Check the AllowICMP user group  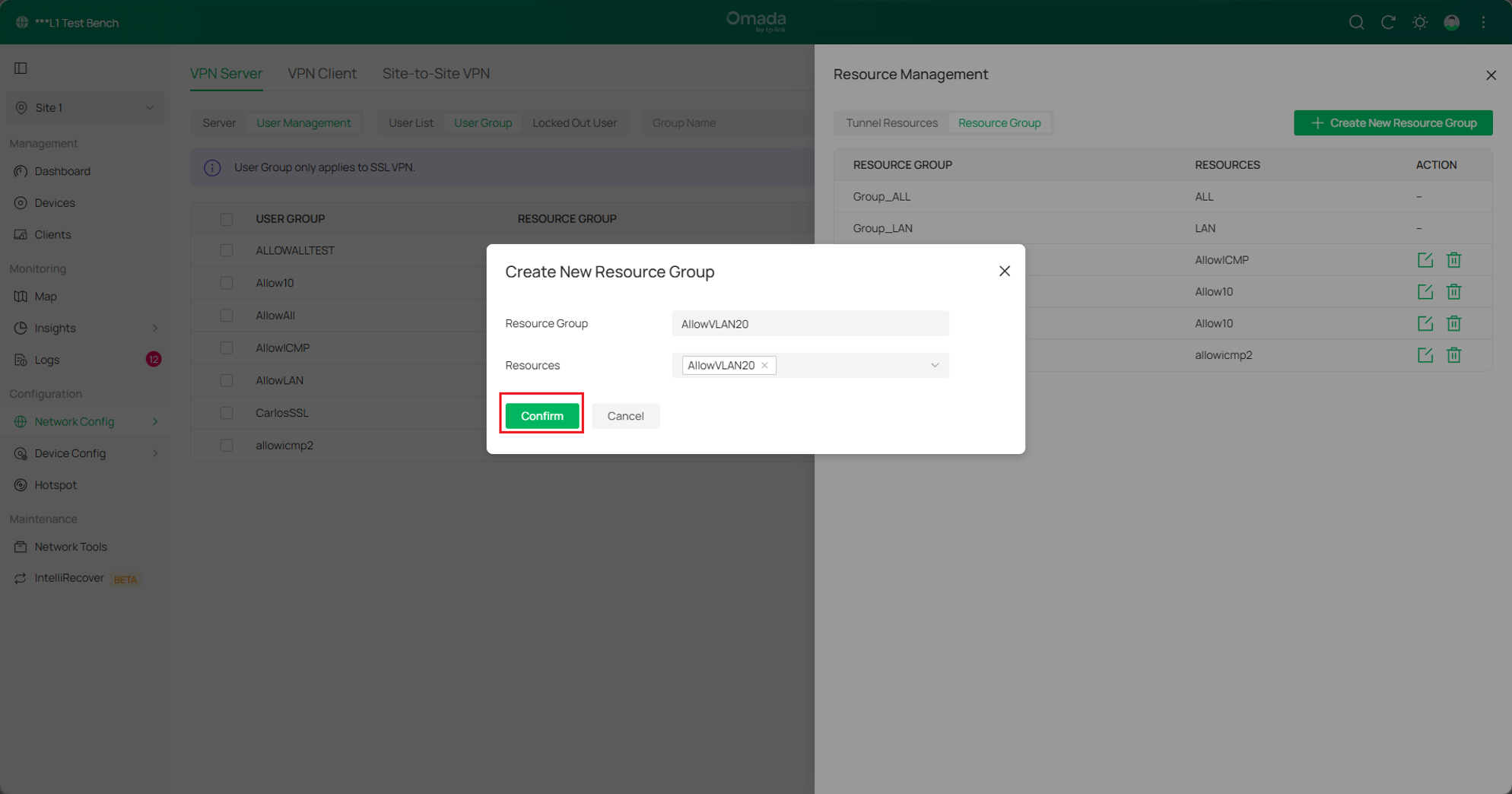tap(227, 348)
